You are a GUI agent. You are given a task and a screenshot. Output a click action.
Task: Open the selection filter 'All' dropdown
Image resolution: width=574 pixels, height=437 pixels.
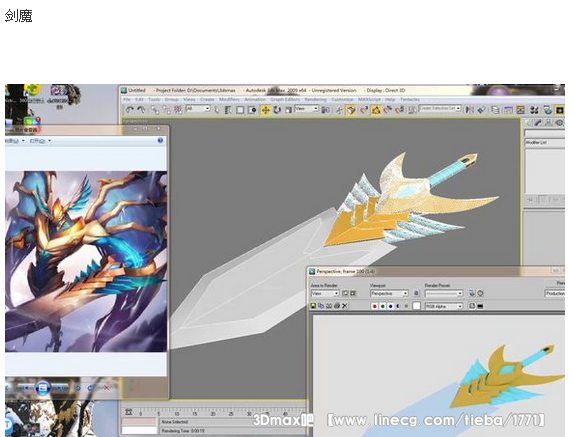[x=198, y=109]
